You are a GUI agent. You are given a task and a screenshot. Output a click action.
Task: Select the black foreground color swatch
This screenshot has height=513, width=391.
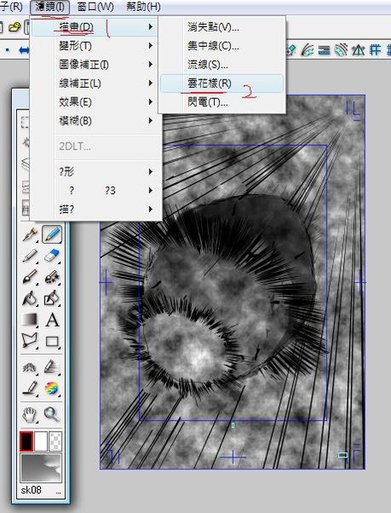click(27, 441)
